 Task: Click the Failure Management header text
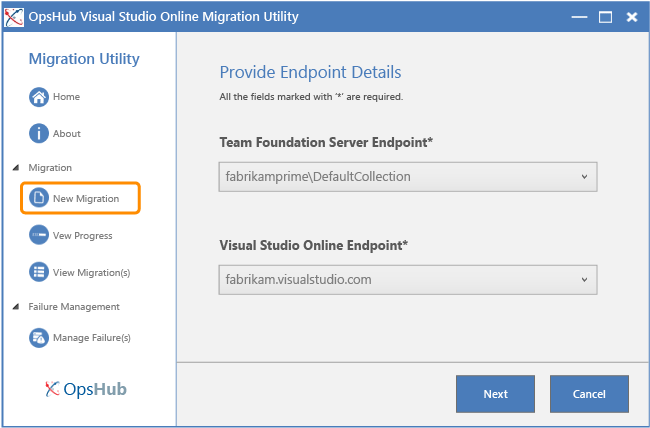click(74, 306)
